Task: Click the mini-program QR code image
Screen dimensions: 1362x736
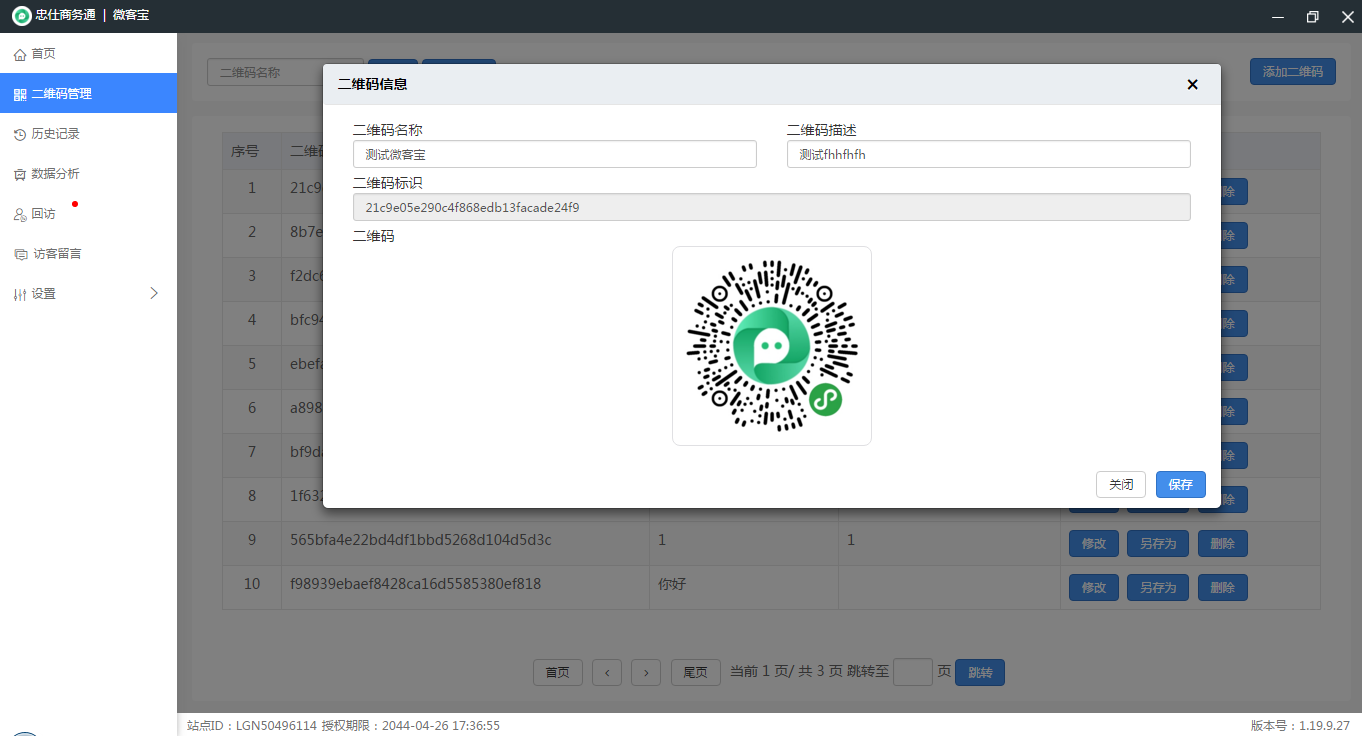Action: pos(772,346)
